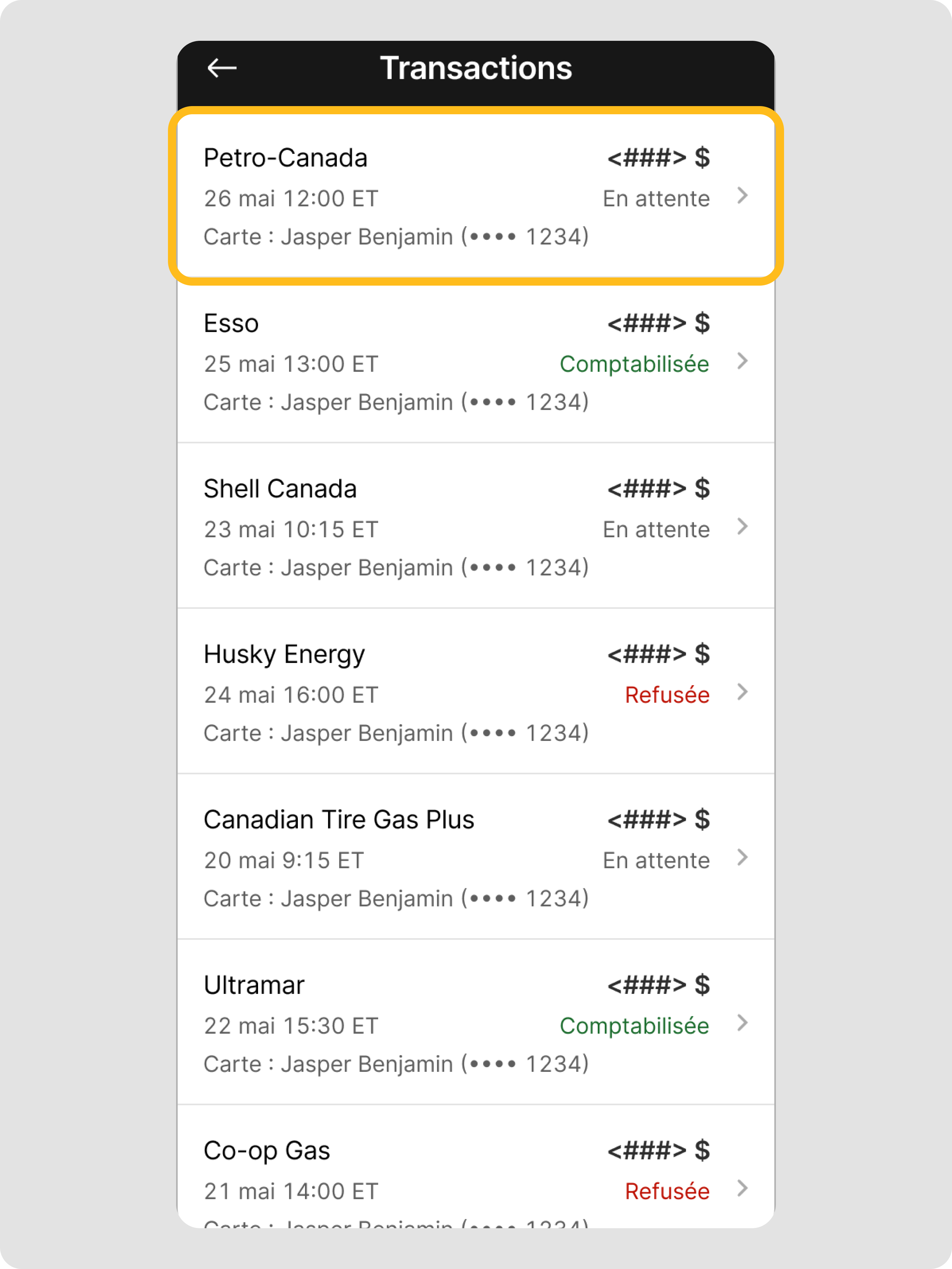Click Comptabilisée status on Ultramar row
952x1269 pixels.
[x=634, y=1026]
